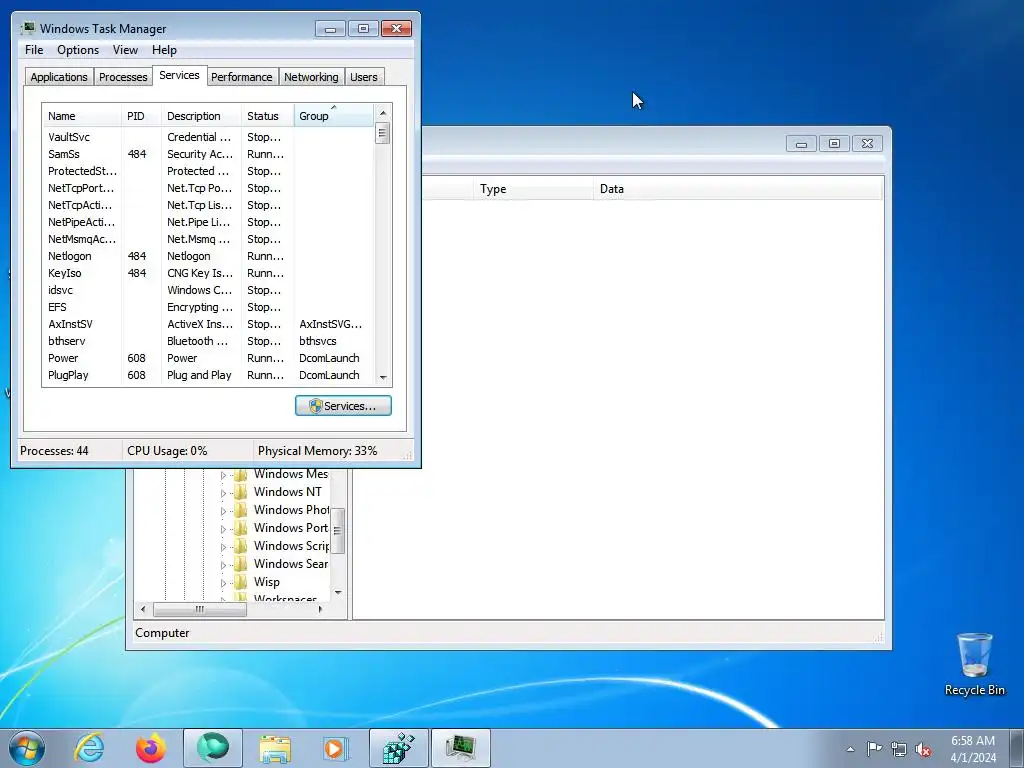Select the KeyIso service row
Image resolution: width=1024 pixels, height=768 pixels.
pos(208,273)
